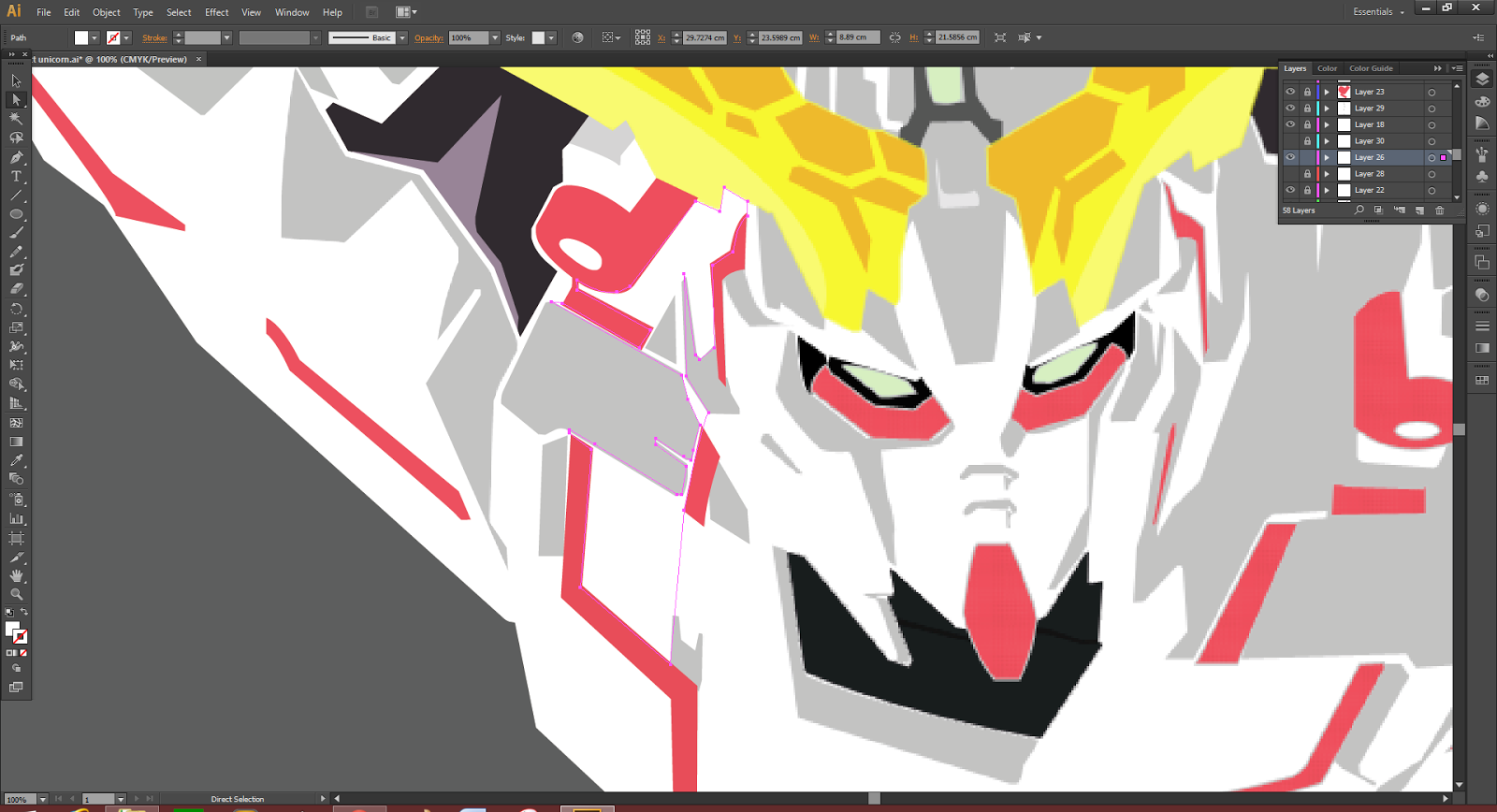Select the Rotate tool
The height and width of the screenshot is (812, 1497).
click(x=16, y=309)
